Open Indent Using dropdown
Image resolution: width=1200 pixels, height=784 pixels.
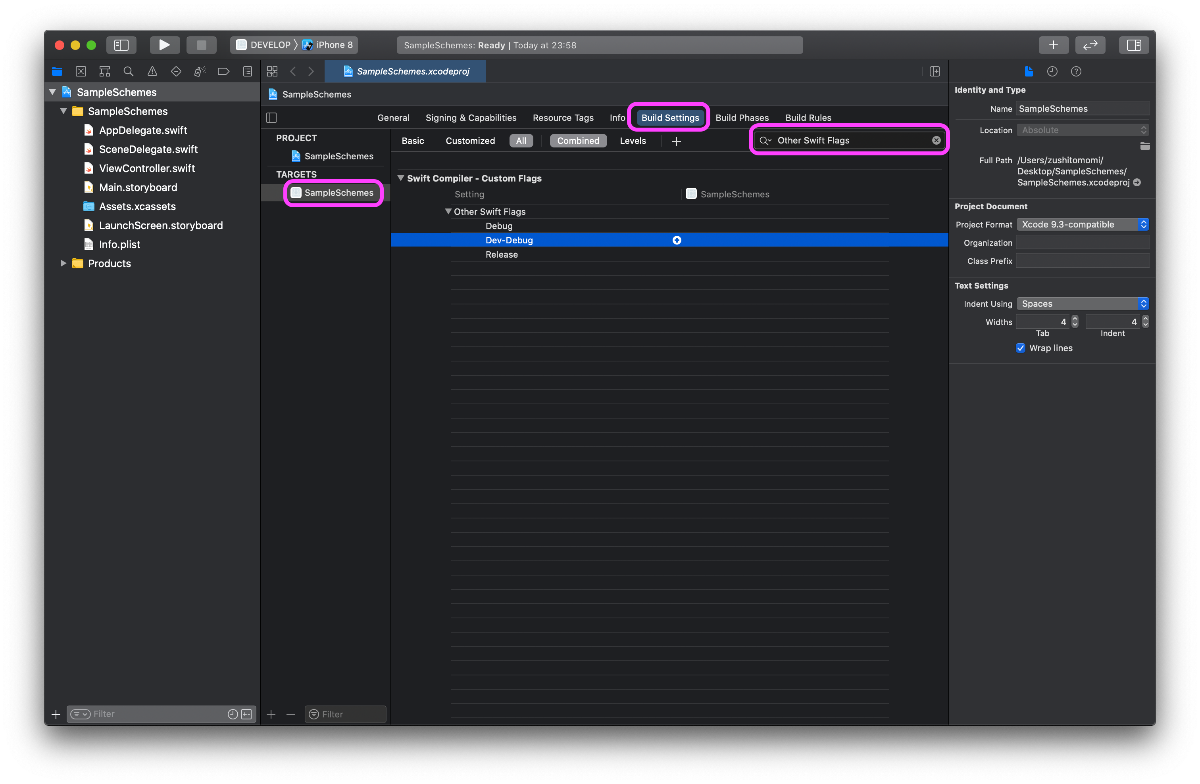tap(1083, 303)
